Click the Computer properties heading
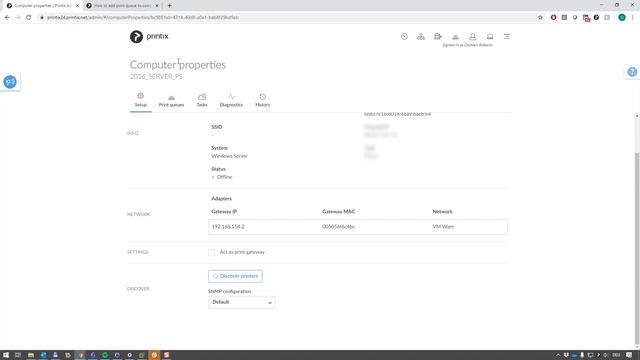 (178, 65)
